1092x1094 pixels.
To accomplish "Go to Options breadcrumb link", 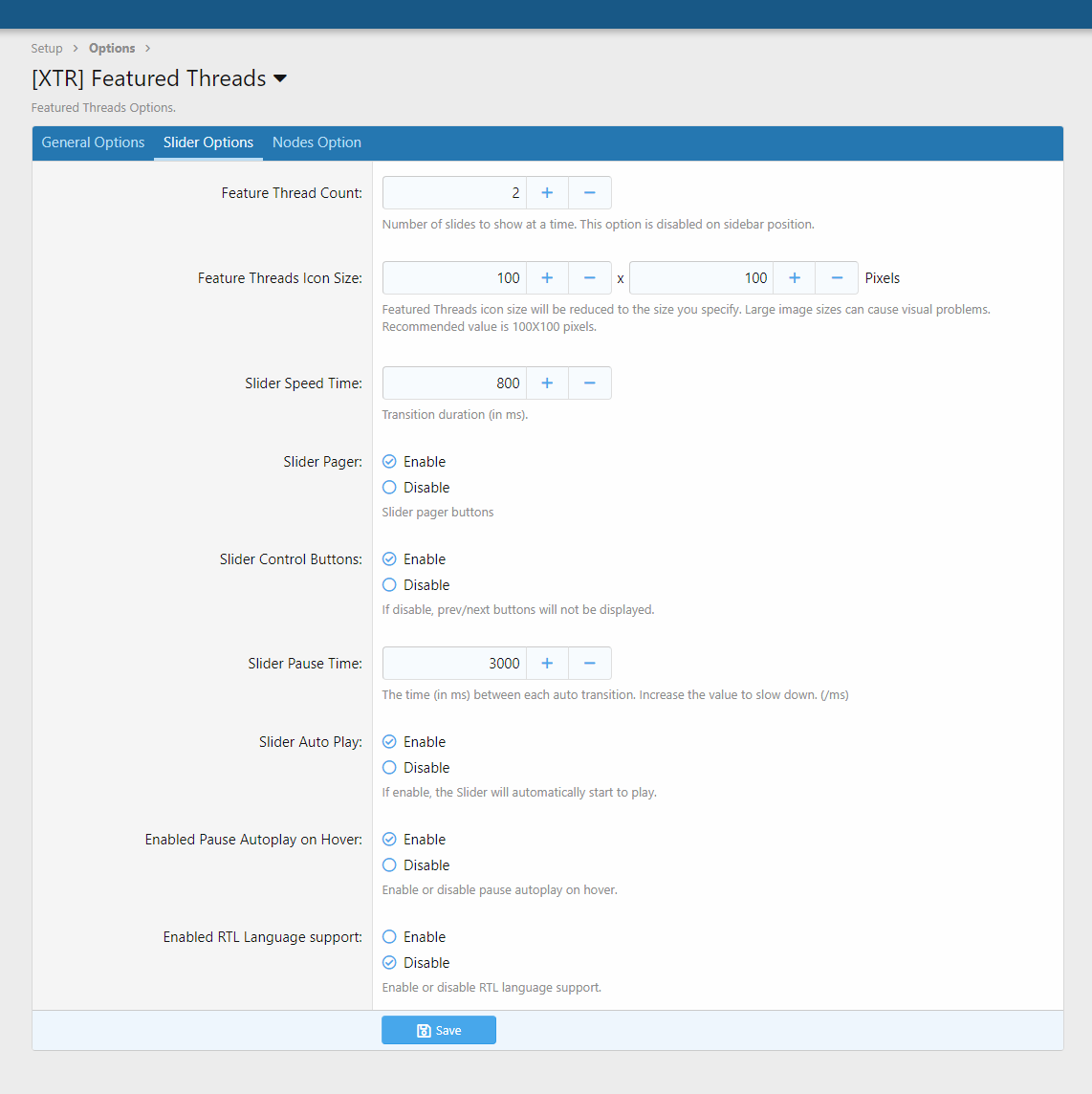I will click(112, 48).
